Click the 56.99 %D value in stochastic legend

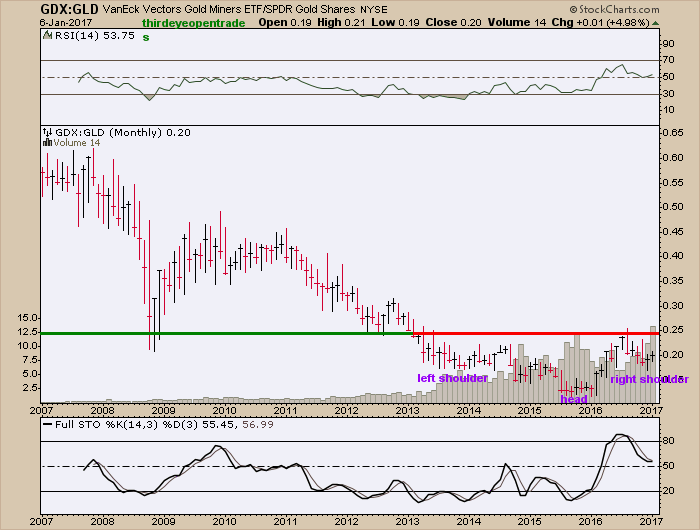258,425
